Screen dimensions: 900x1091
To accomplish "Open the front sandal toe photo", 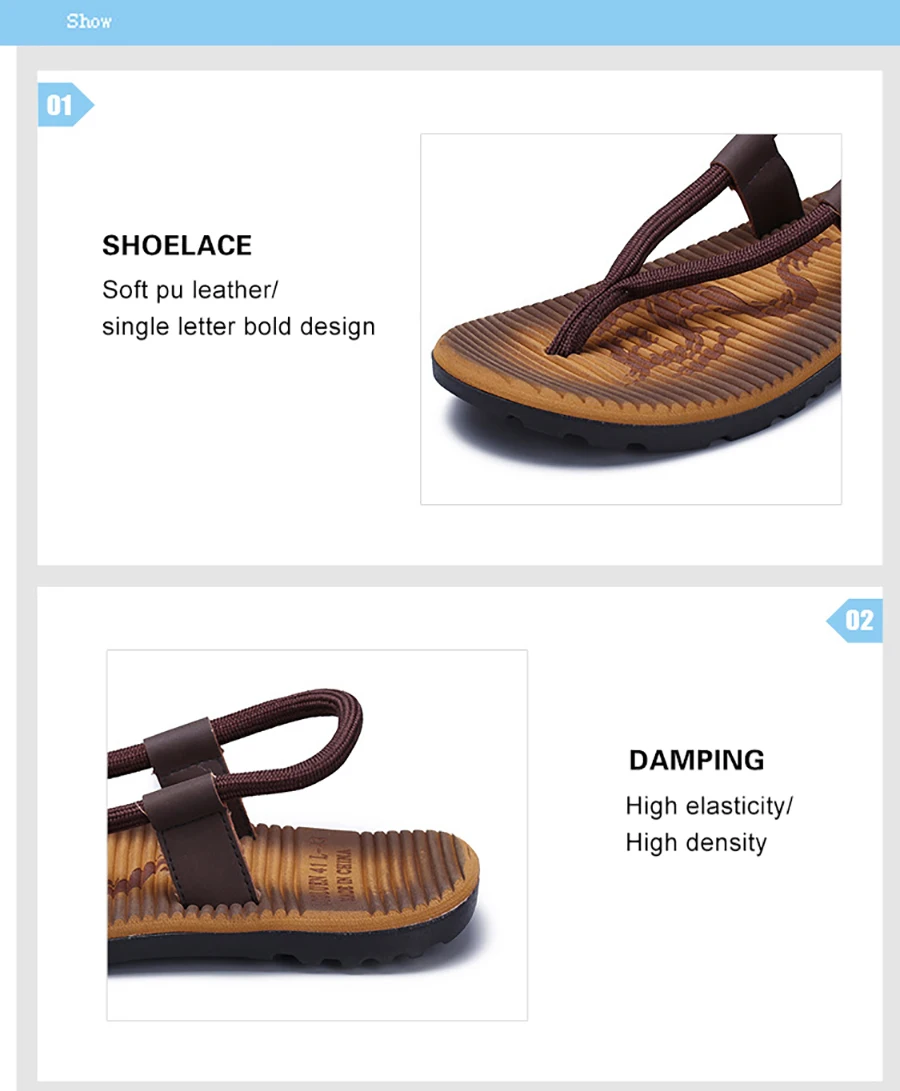I will click(631, 319).
